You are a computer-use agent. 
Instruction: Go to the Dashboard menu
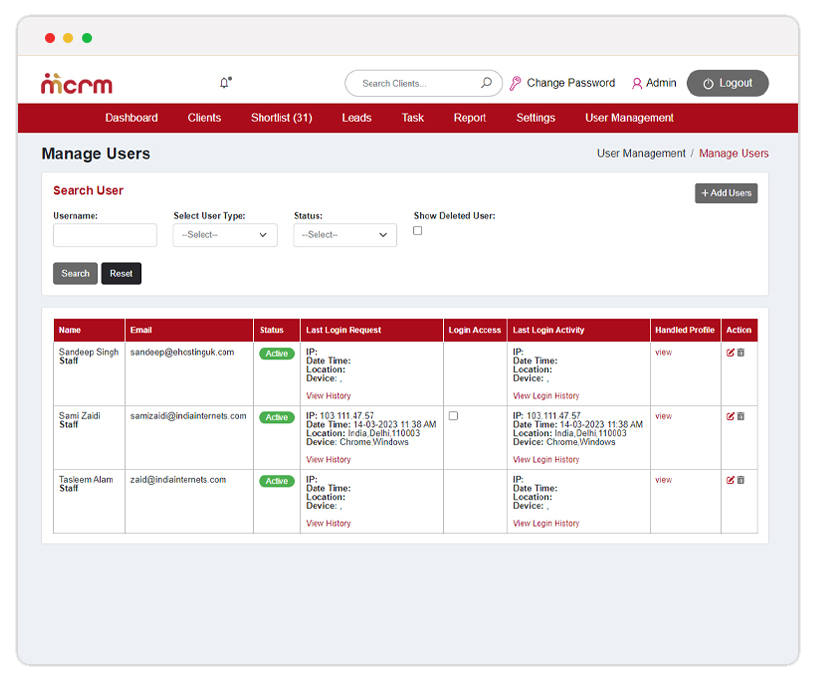pyautogui.click(x=131, y=118)
